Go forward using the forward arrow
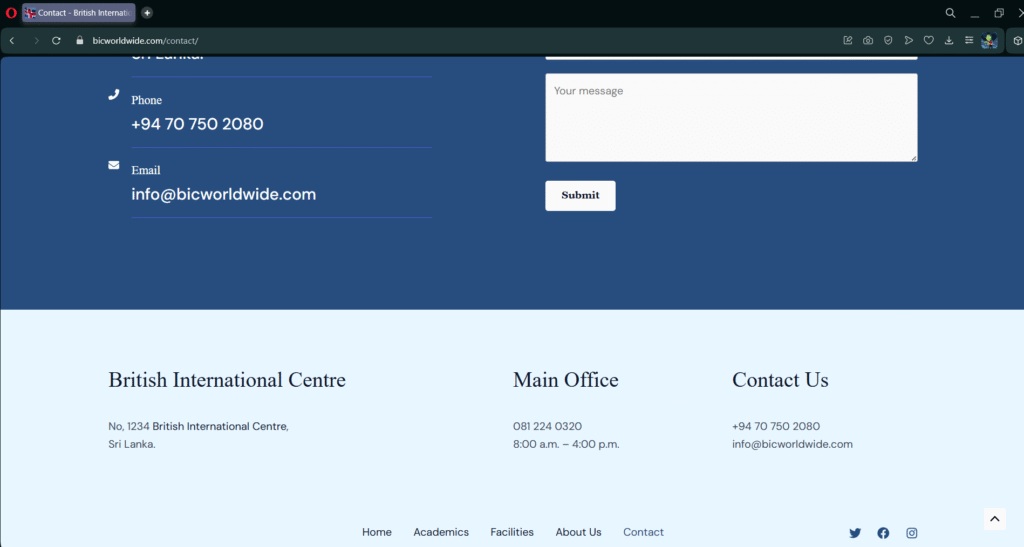This screenshot has width=1024, height=547. pos(36,40)
